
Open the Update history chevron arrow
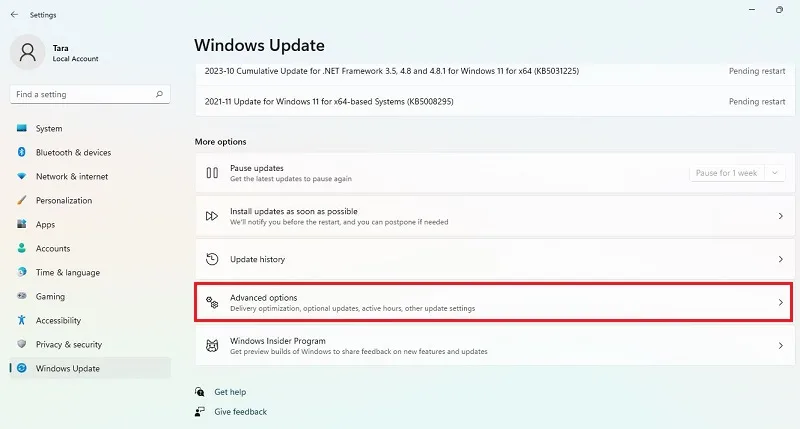point(780,259)
